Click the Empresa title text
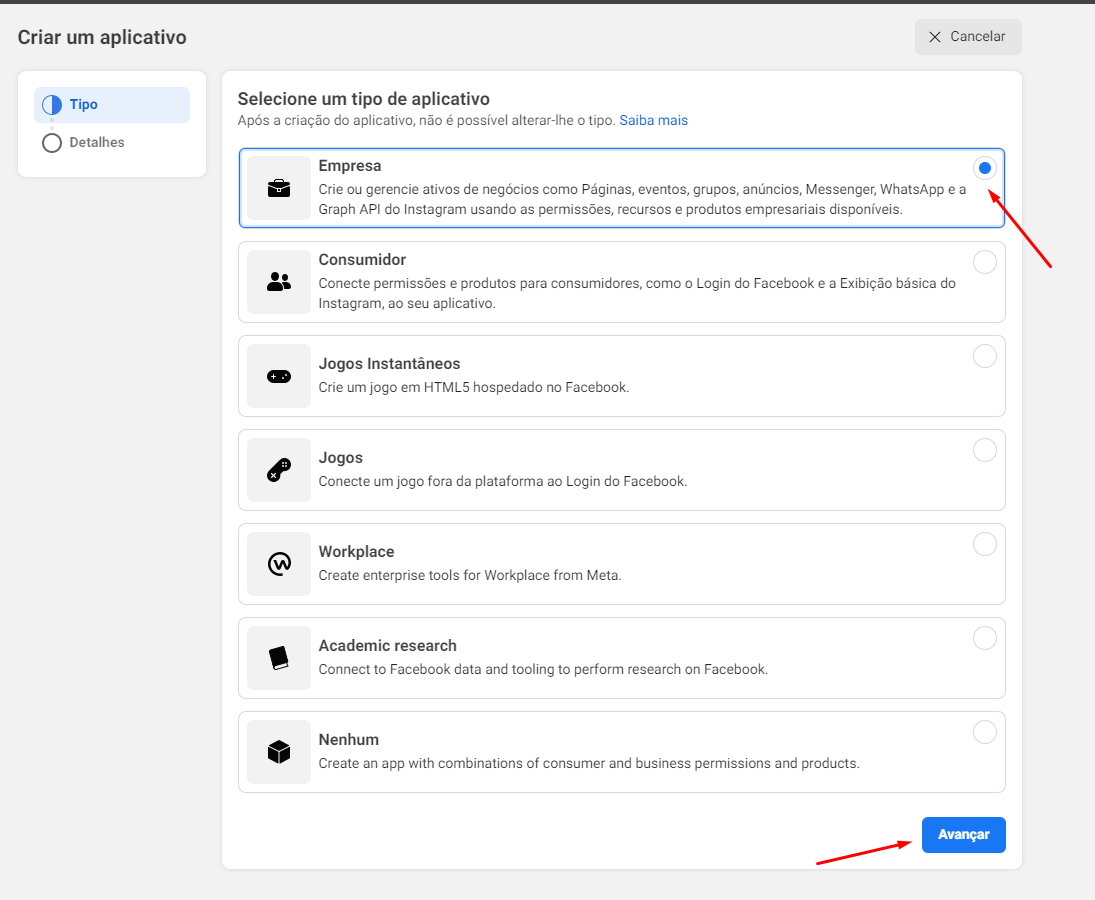The image size is (1095, 900). [x=350, y=165]
